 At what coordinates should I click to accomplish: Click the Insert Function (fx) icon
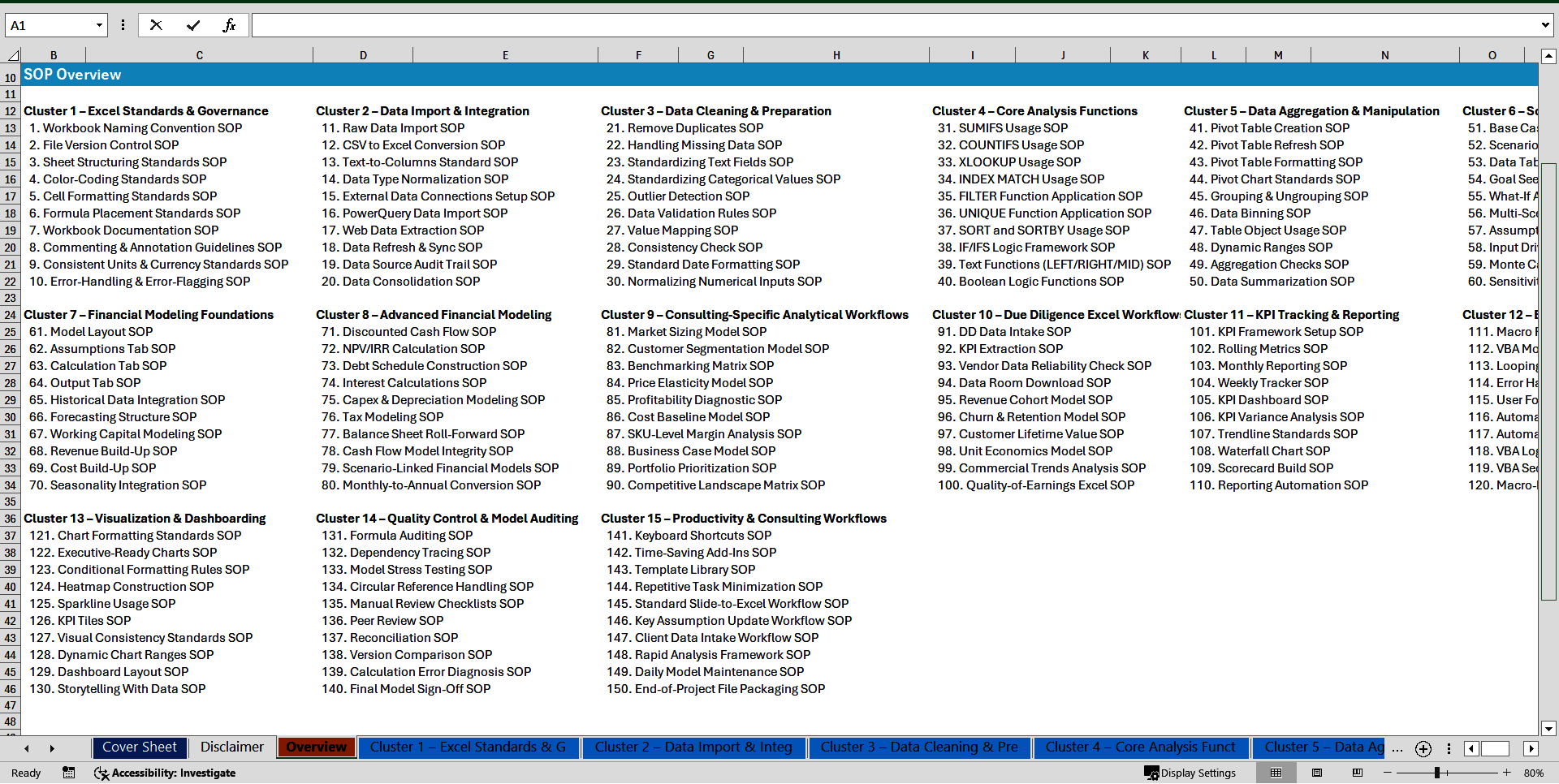click(x=231, y=25)
